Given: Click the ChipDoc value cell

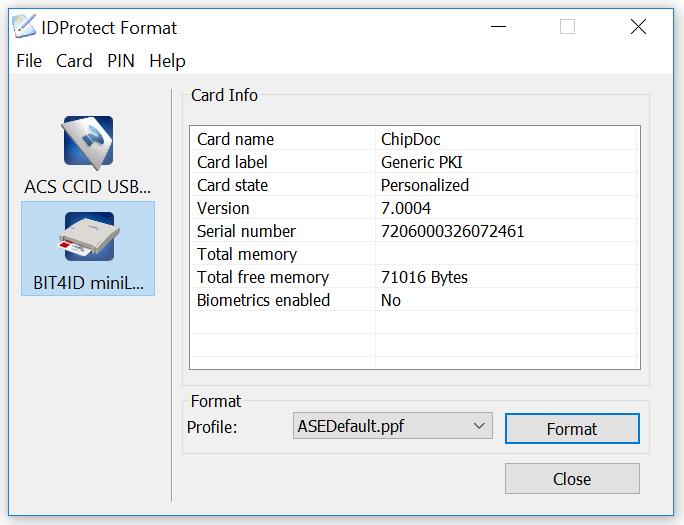Looking at the screenshot, I should coord(410,139).
